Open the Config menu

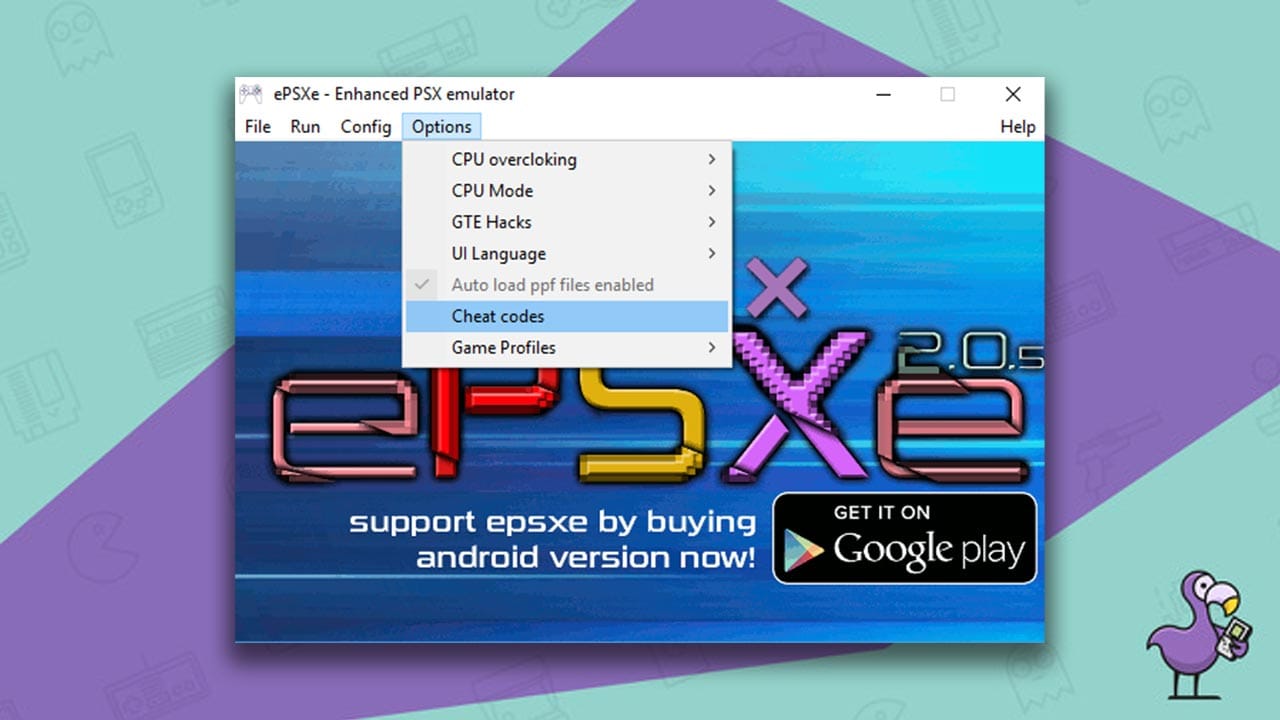(366, 126)
